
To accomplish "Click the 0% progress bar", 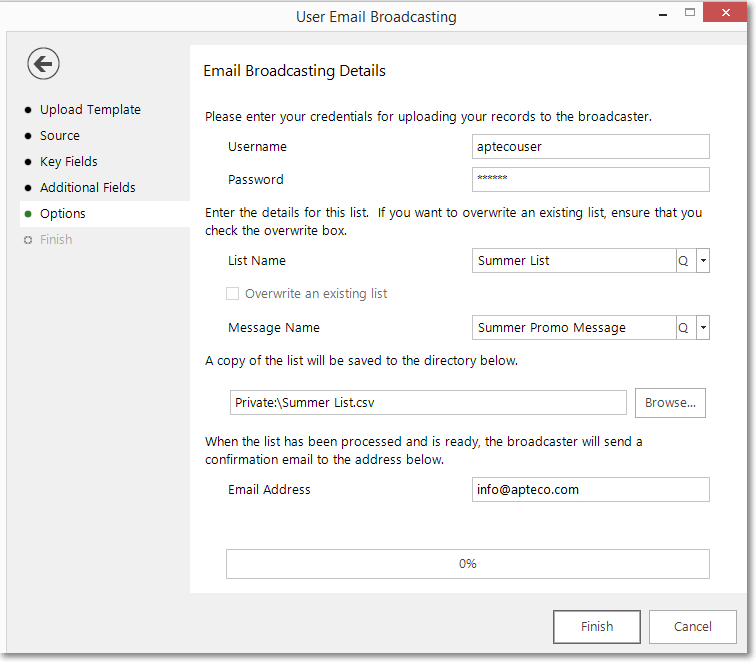I will (x=468, y=564).
